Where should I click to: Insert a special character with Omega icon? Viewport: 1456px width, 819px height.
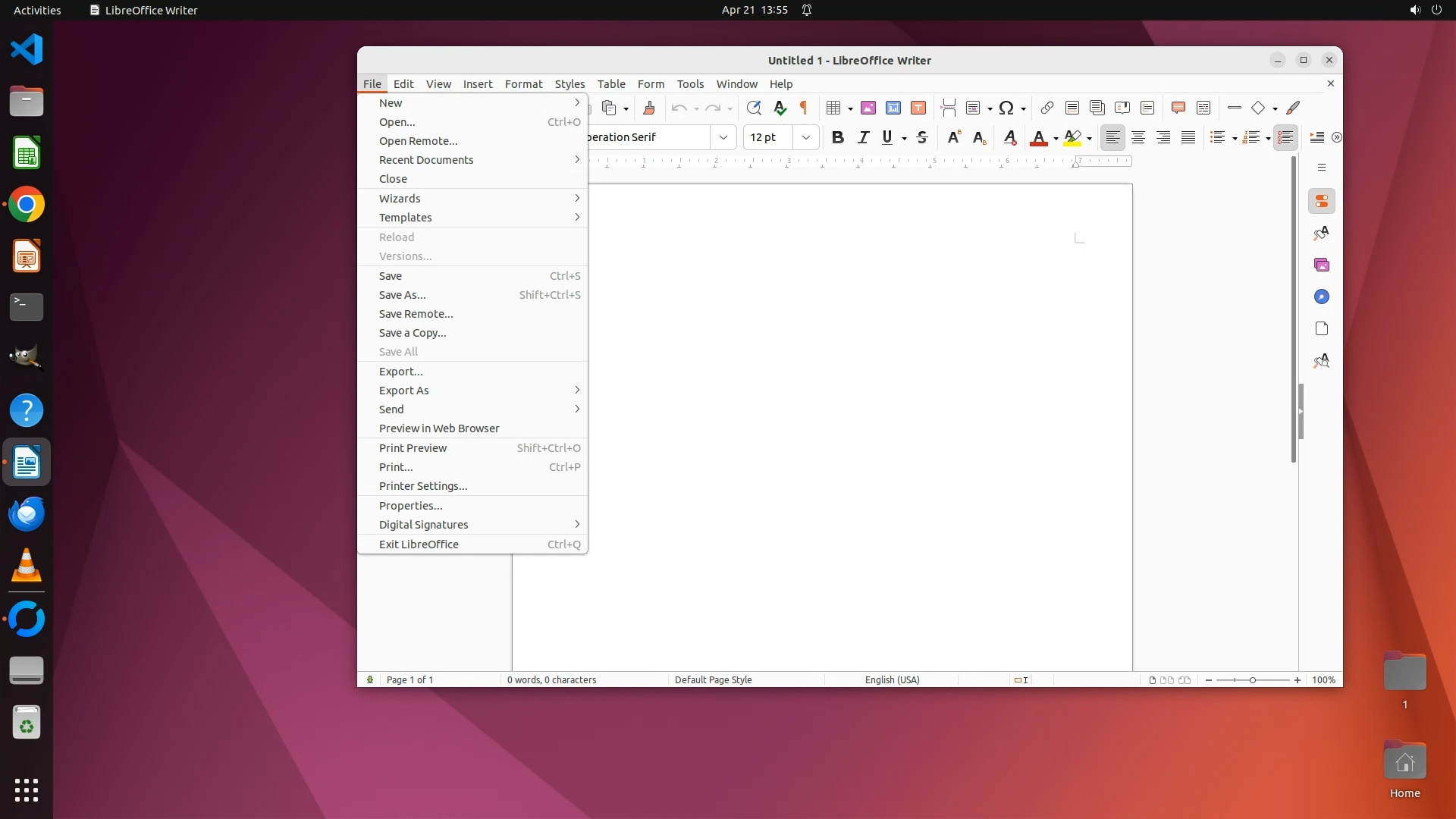[1006, 108]
